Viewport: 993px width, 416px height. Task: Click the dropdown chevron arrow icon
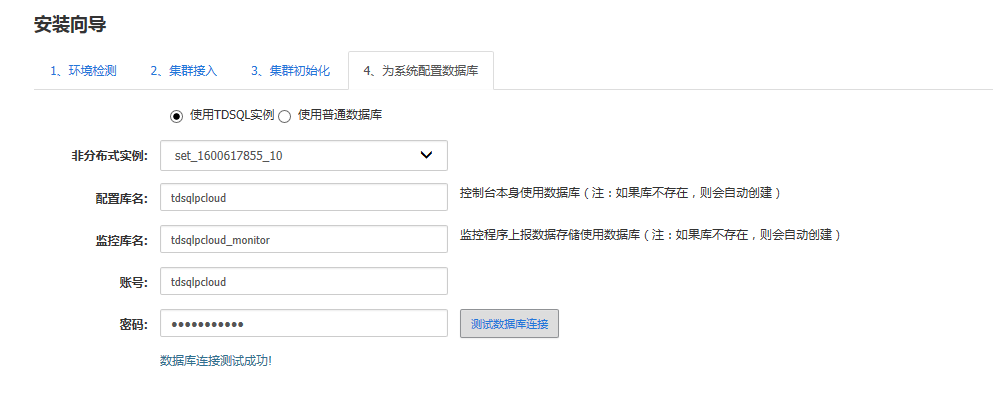[427, 155]
